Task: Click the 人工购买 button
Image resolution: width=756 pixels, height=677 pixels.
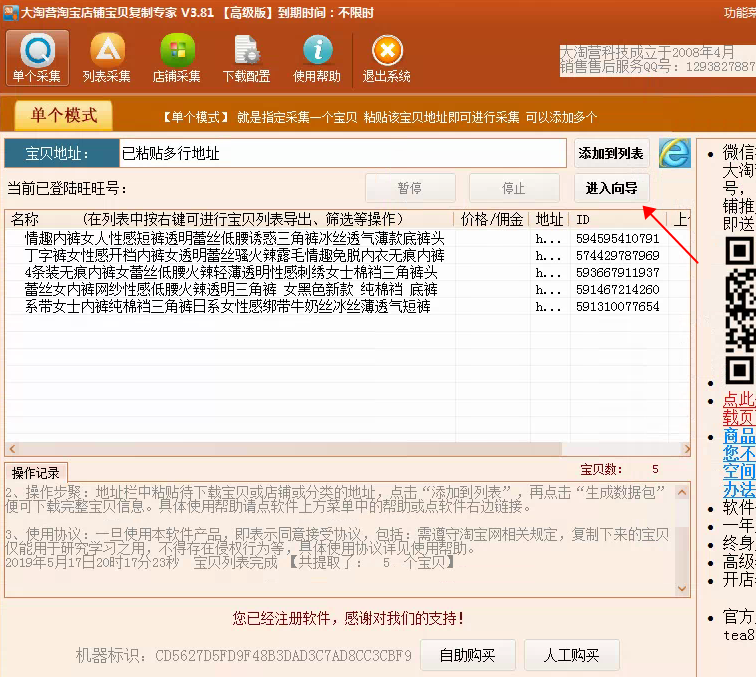Action: click(571, 655)
